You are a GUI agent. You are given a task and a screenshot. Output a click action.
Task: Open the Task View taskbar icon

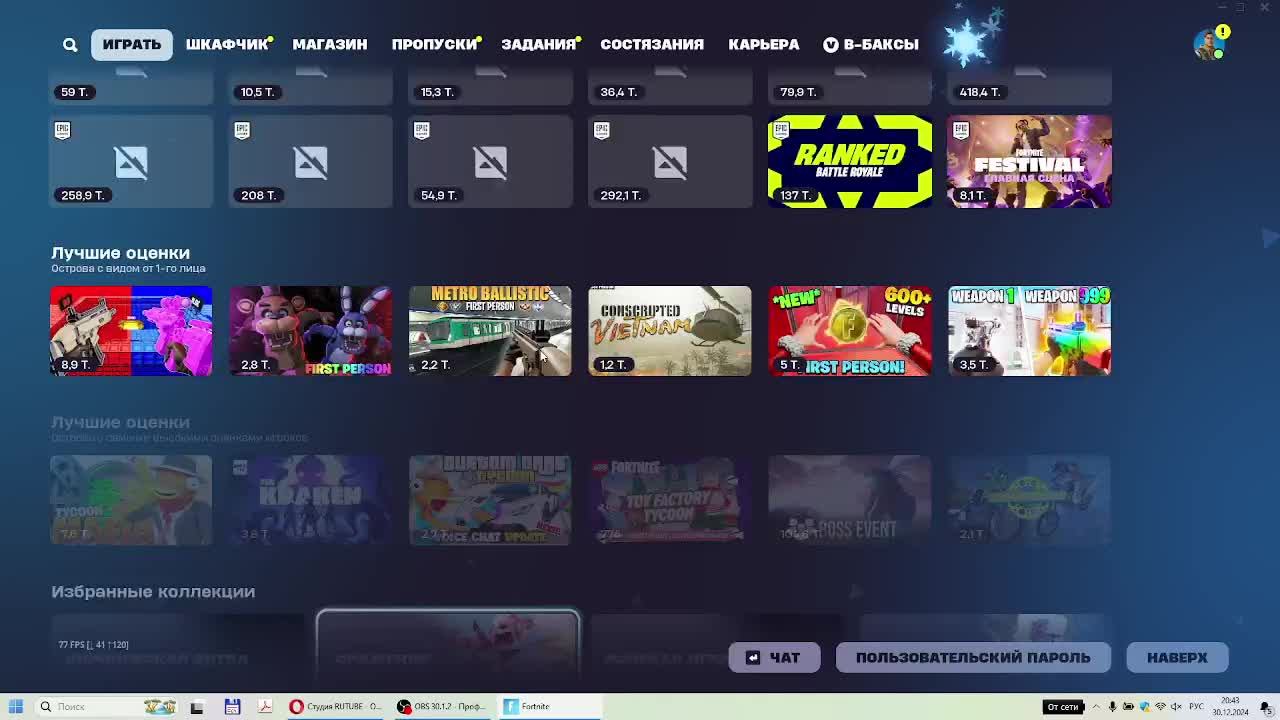tap(197, 706)
